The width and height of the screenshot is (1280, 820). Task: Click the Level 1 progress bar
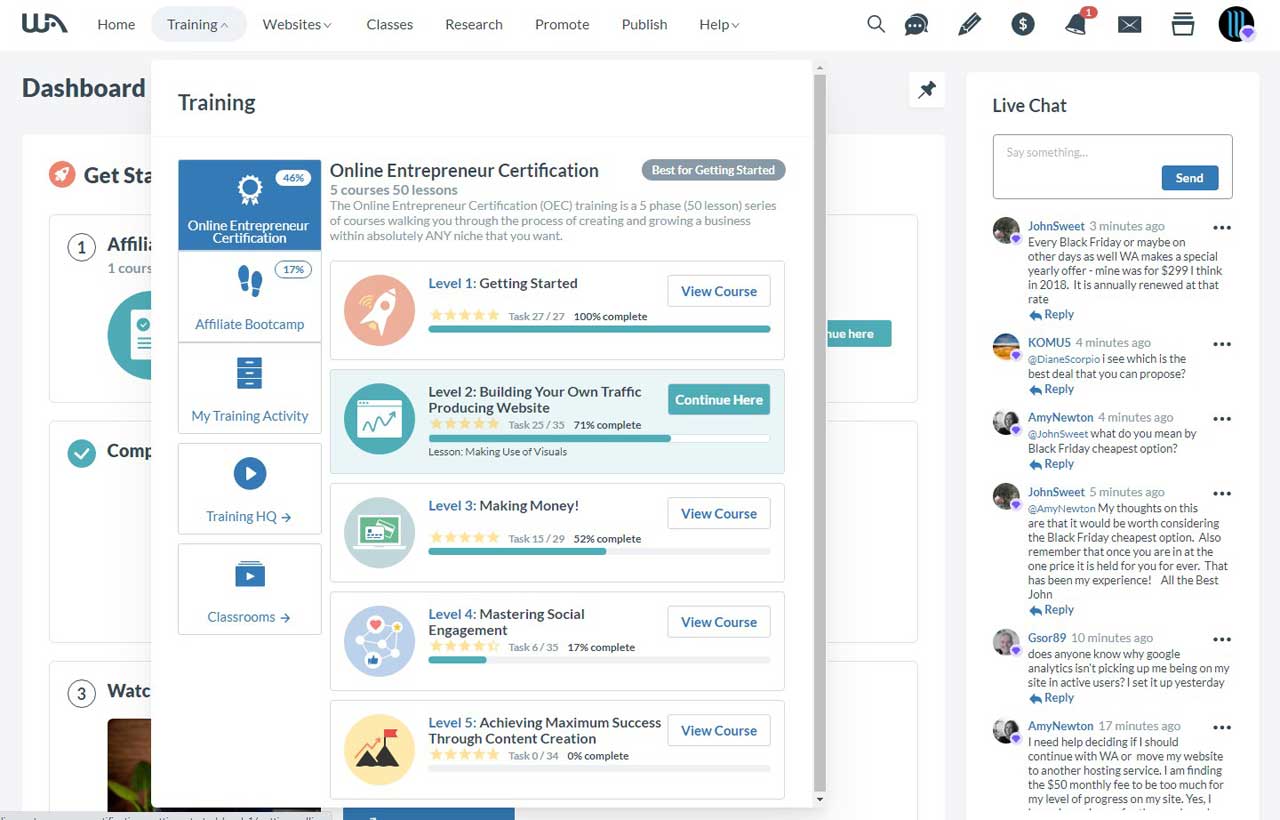point(599,329)
